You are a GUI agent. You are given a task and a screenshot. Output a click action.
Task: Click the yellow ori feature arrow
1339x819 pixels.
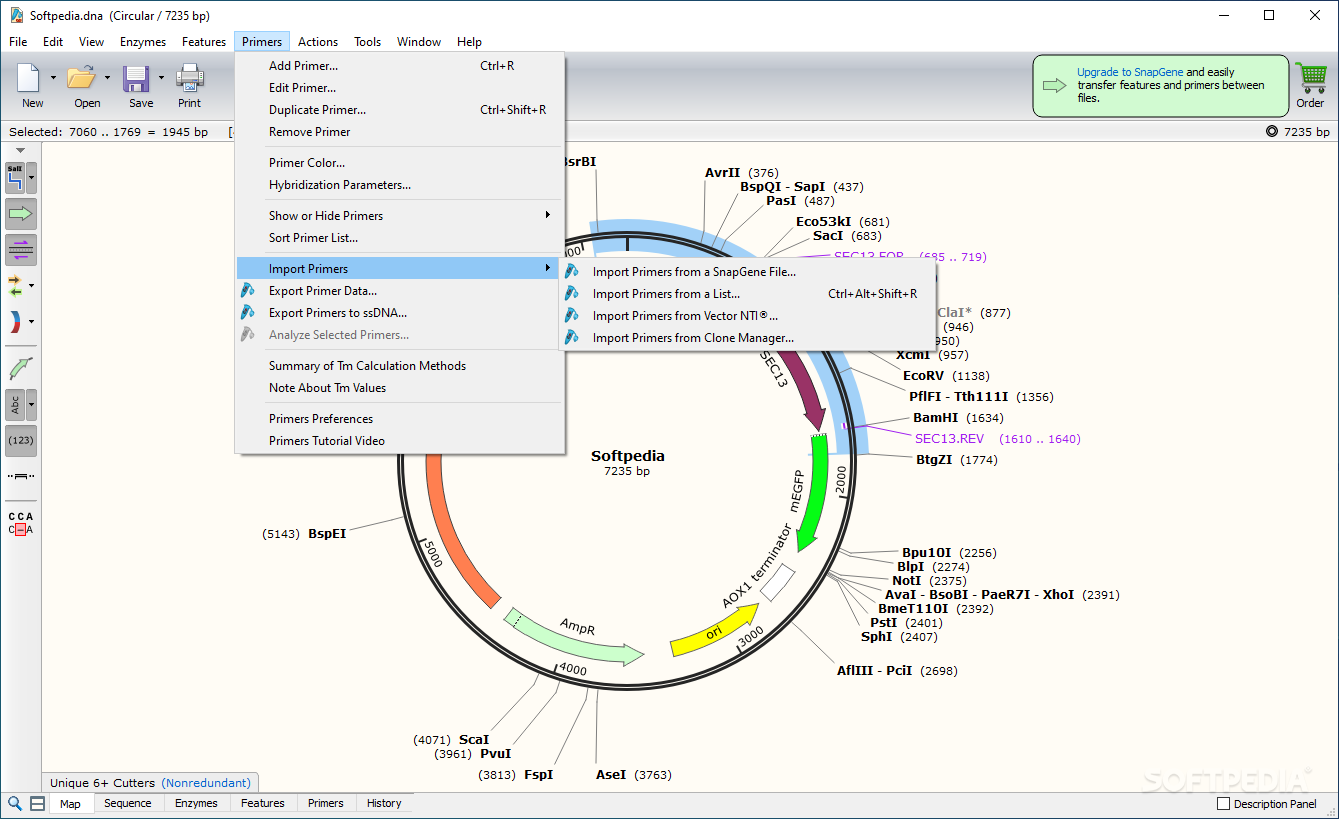[x=714, y=631]
